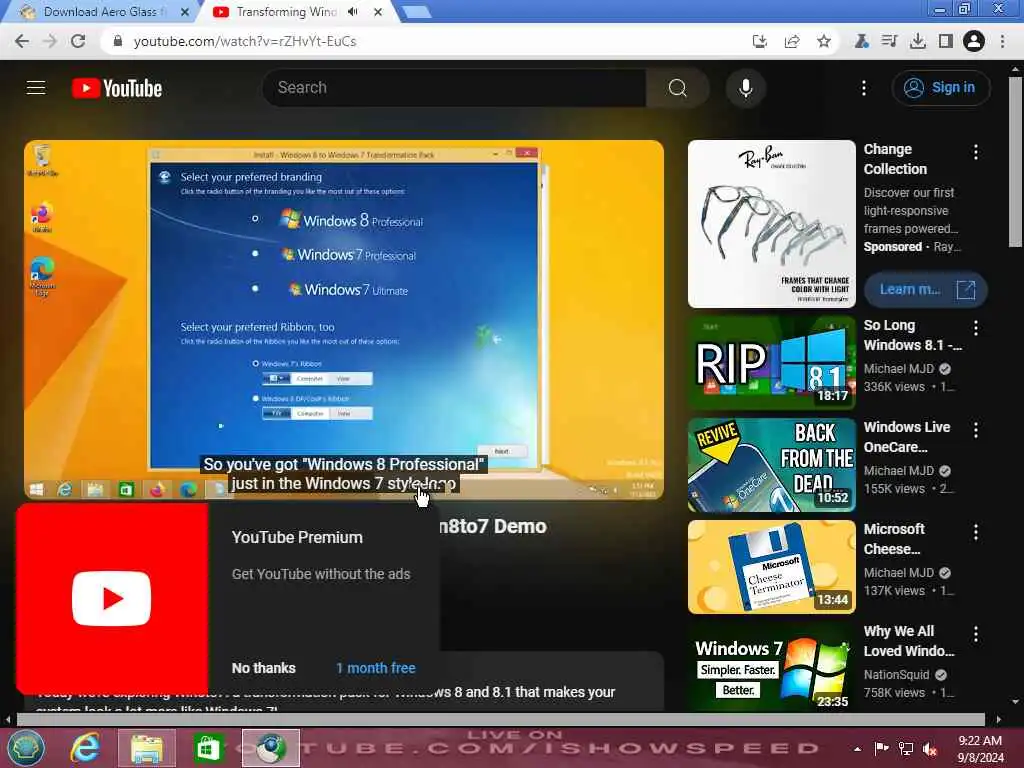Toggle the Chrome side panel icon
1024x768 pixels.
click(x=946, y=41)
